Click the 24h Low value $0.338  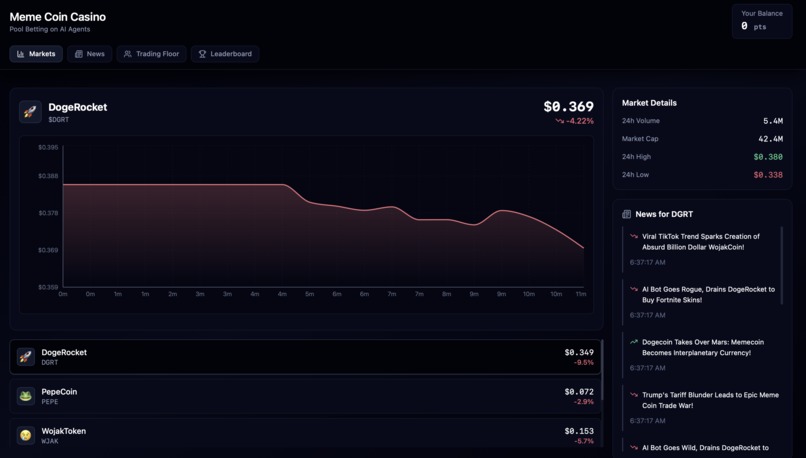coord(768,175)
